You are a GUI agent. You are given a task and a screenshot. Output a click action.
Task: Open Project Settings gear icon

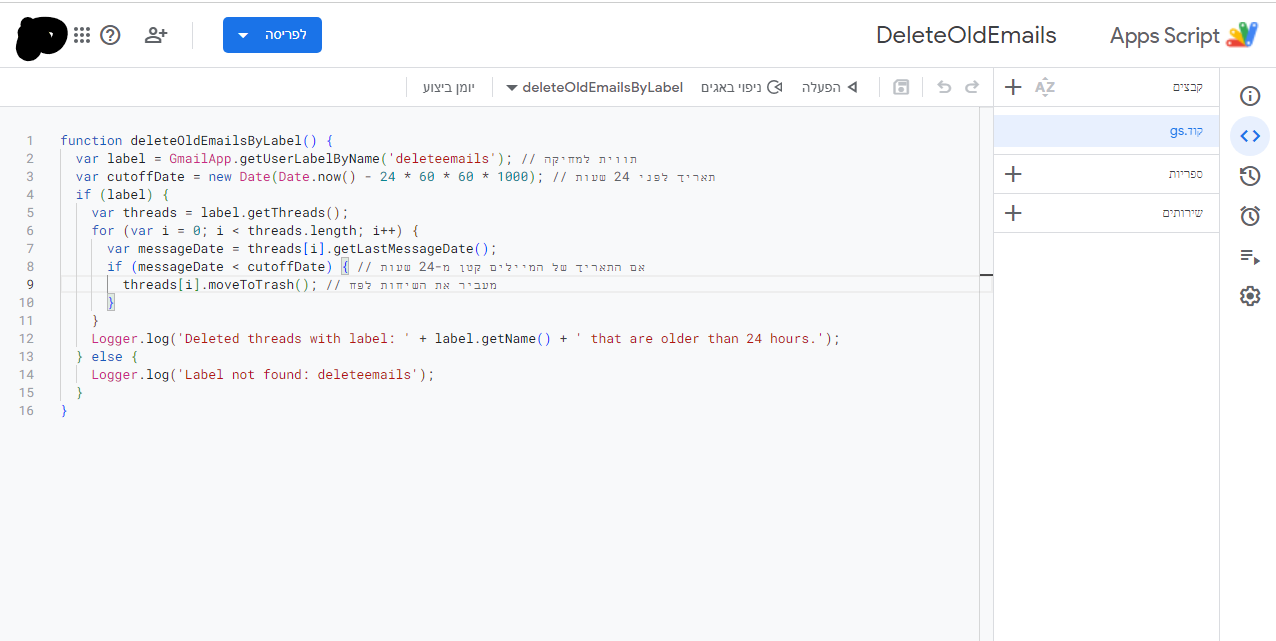(x=1249, y=296)
